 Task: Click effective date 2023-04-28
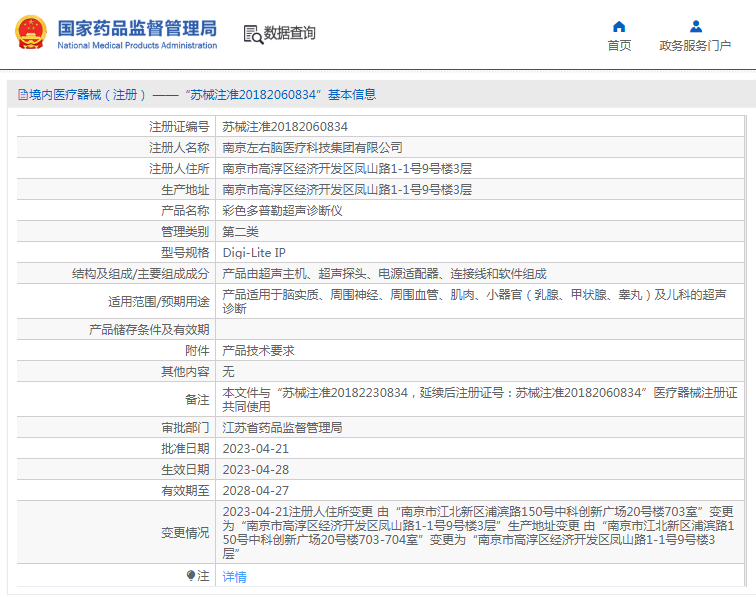[256, 470]
